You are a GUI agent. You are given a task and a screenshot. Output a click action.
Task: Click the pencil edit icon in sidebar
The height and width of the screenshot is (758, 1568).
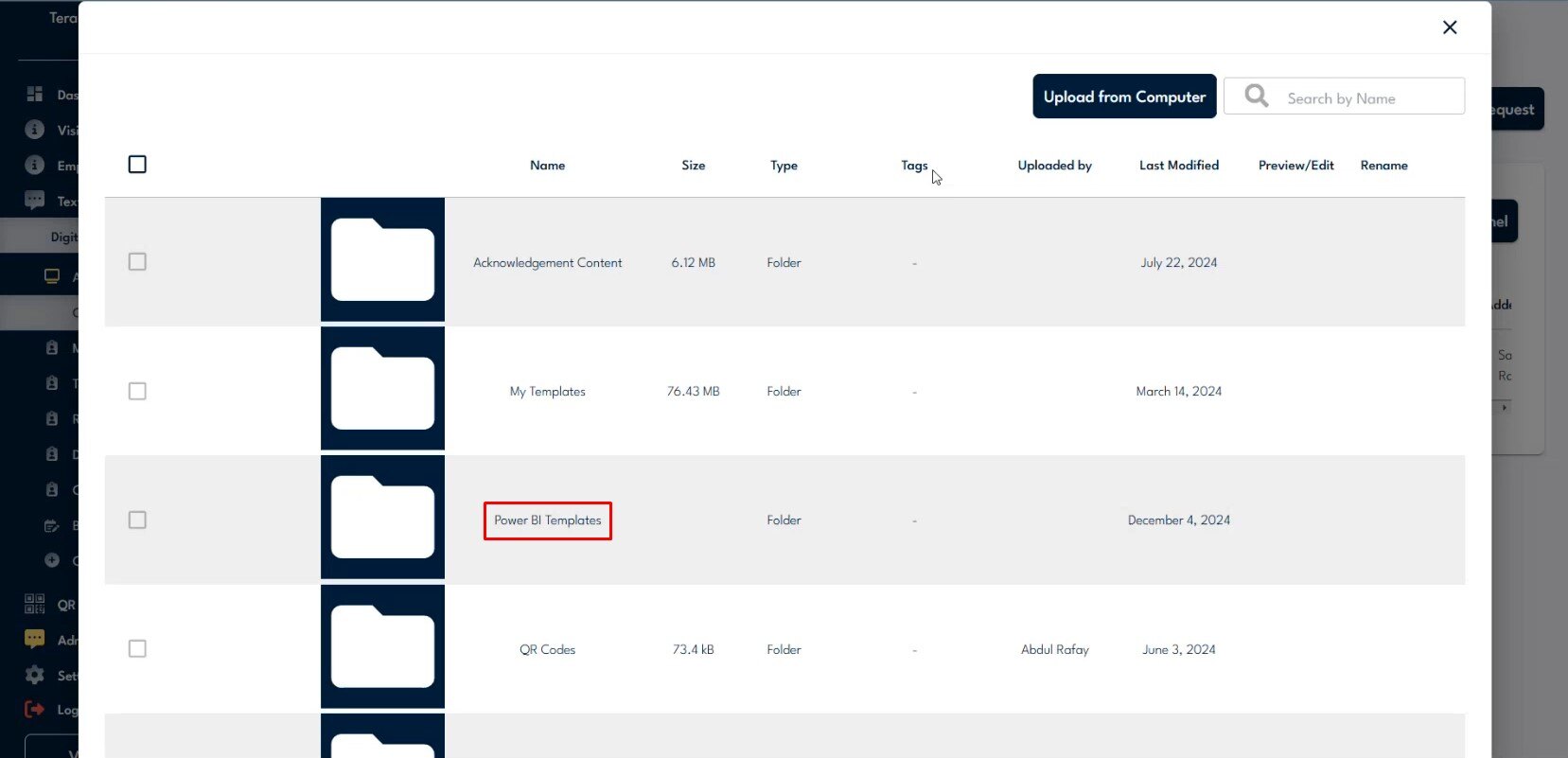pyautogui.click(x=52, y=525)
